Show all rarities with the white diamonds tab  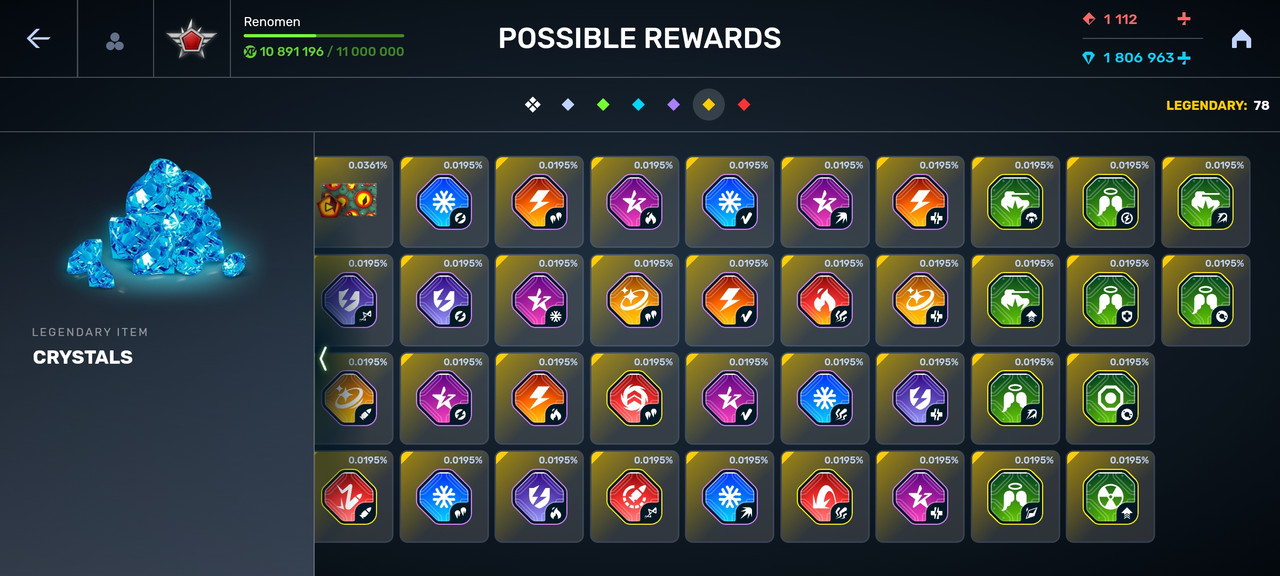pyautogui.click(x=533, y=104)
